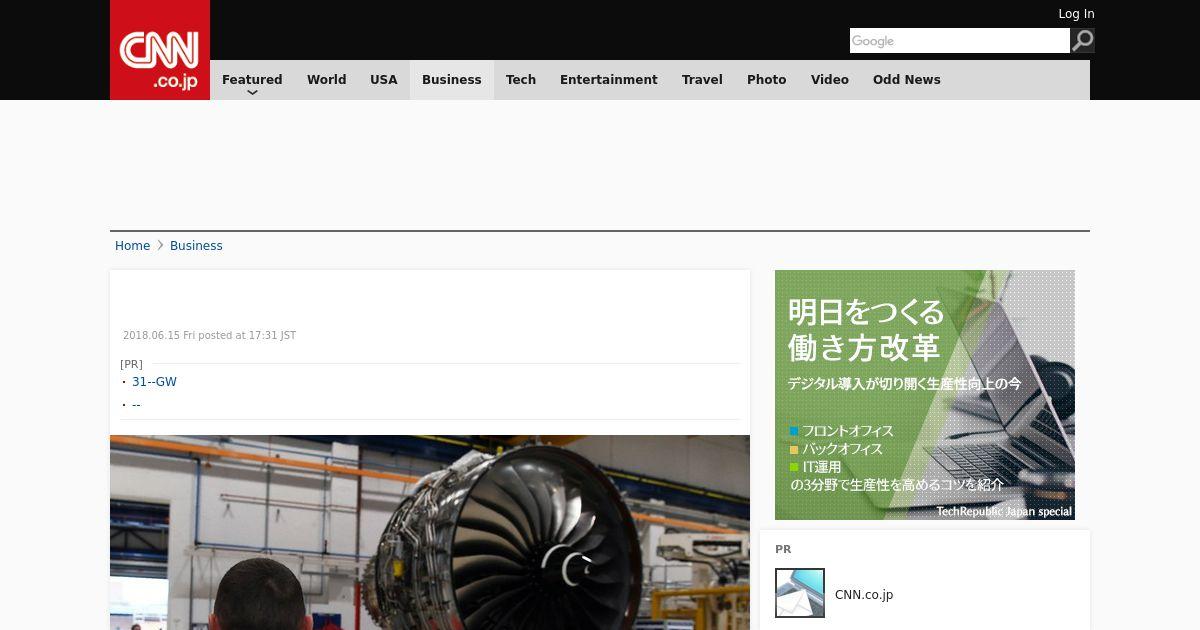Screen dimensions: 1200x630
Task: Expand the Featured menu chevron
Action: [252, 92]
